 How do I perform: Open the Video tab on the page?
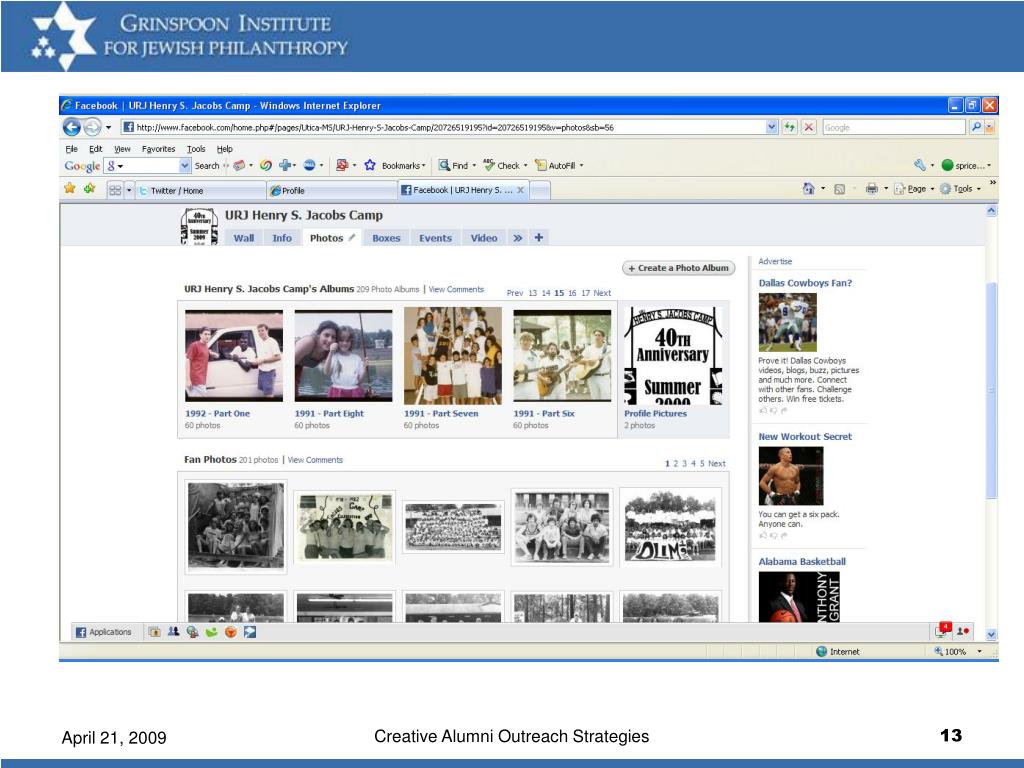pos(484,238)
